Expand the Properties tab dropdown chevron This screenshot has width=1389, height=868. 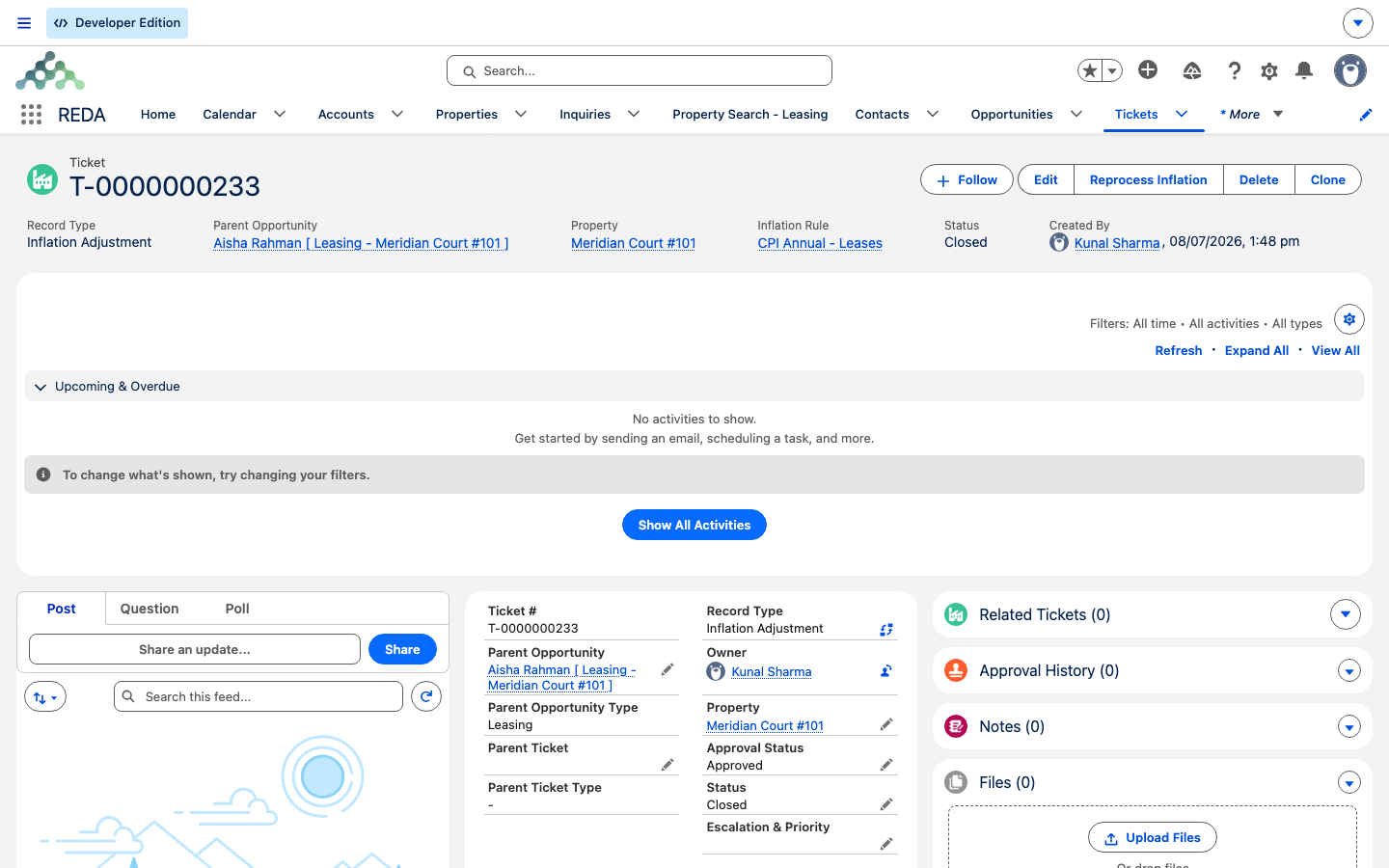tap(521, 114)
